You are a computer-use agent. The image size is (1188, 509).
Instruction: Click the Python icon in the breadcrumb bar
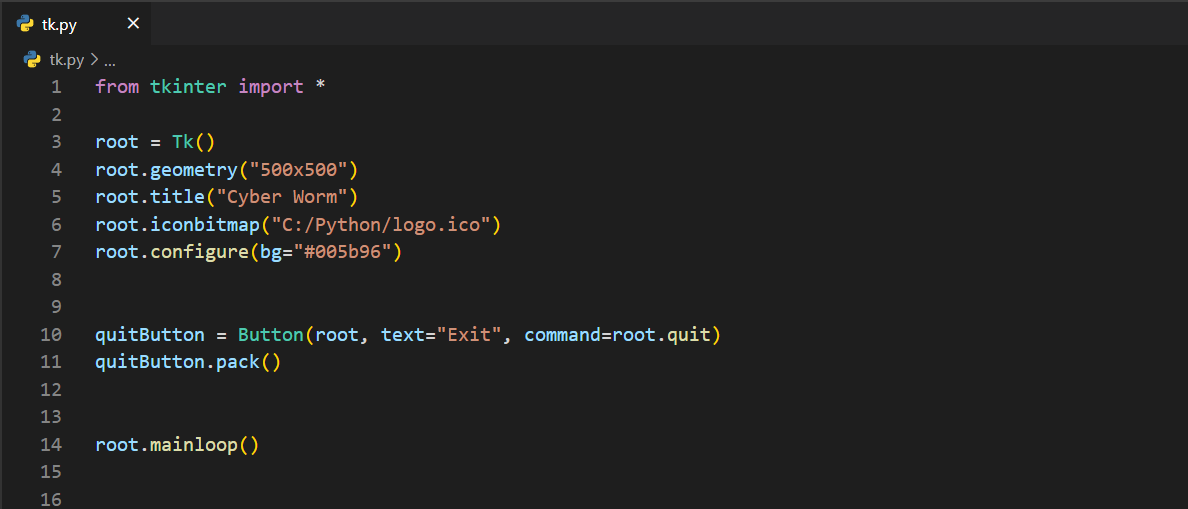32,59
